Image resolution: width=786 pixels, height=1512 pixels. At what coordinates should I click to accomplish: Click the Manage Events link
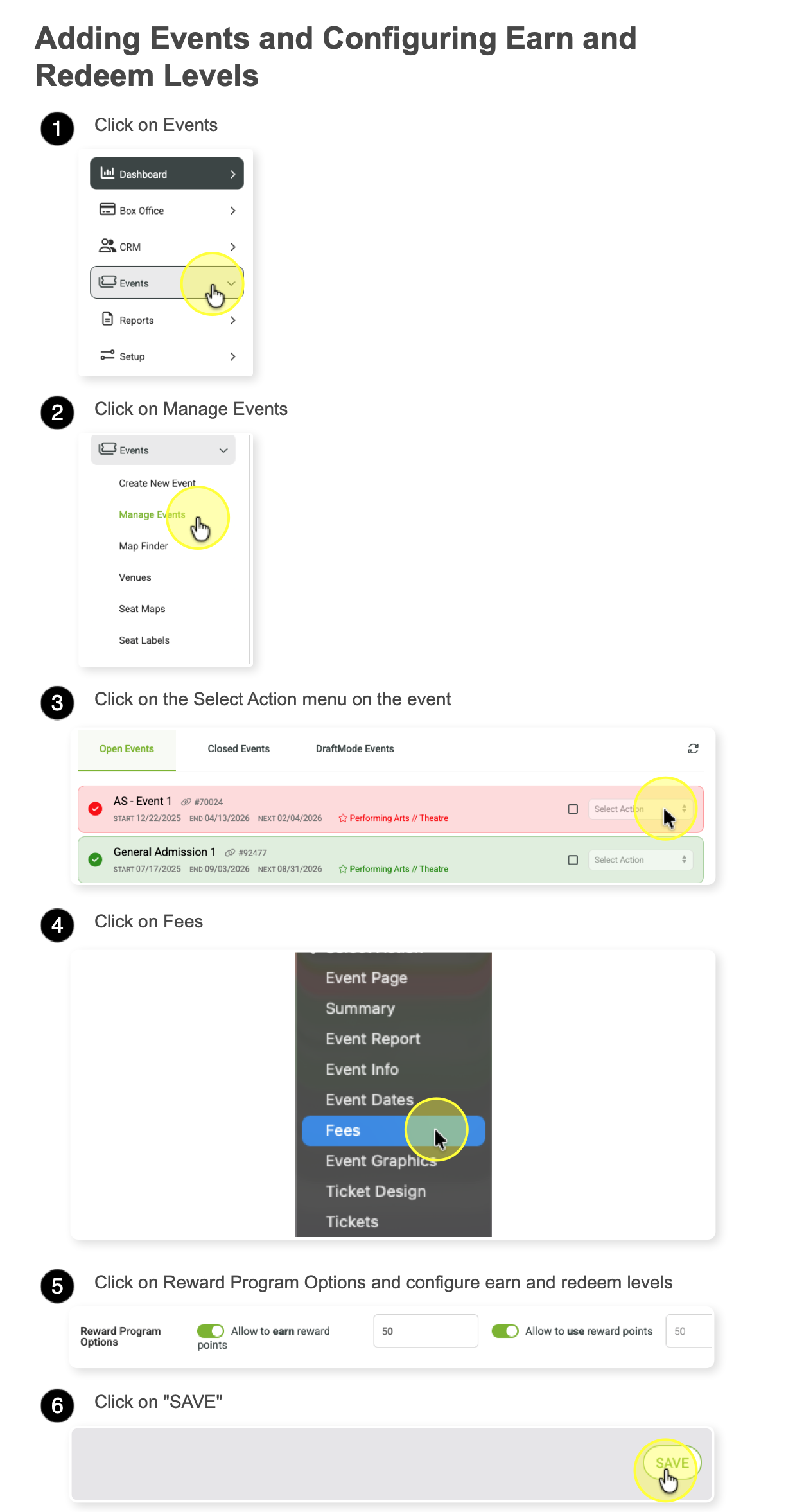(152, 514)
